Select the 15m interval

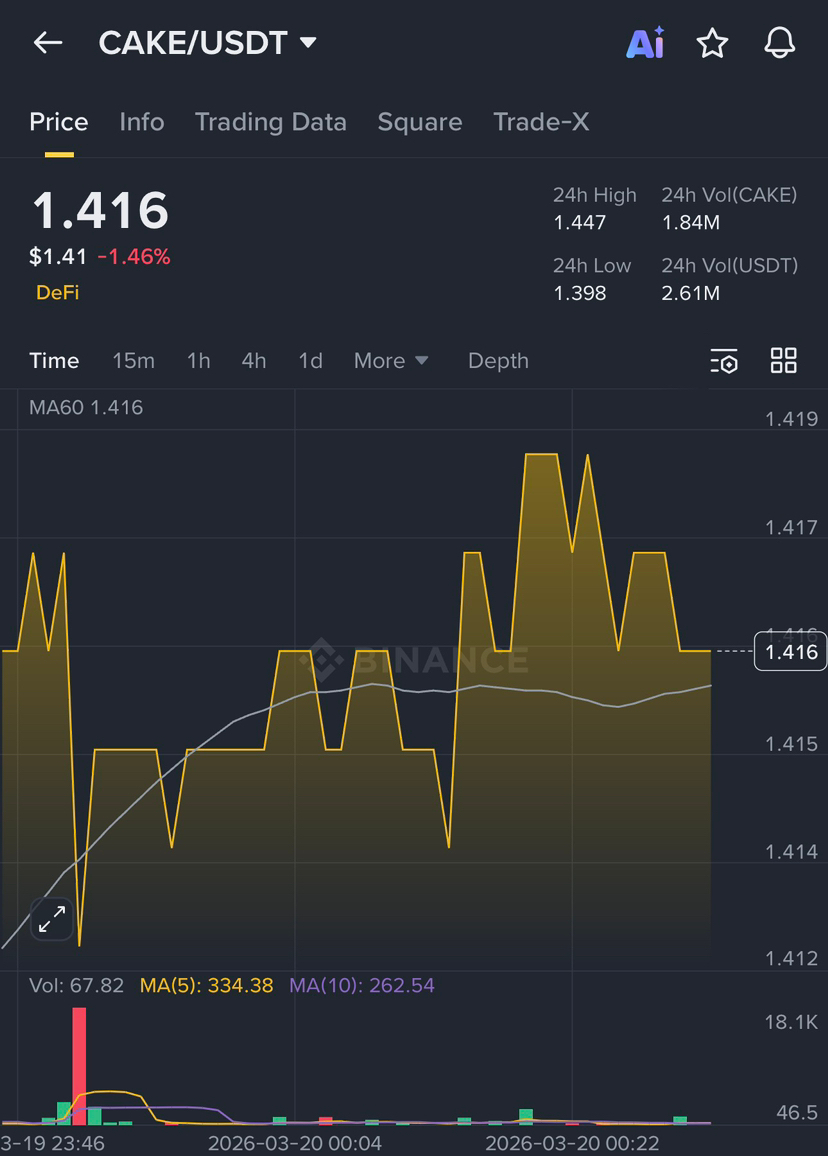point(133,361)
